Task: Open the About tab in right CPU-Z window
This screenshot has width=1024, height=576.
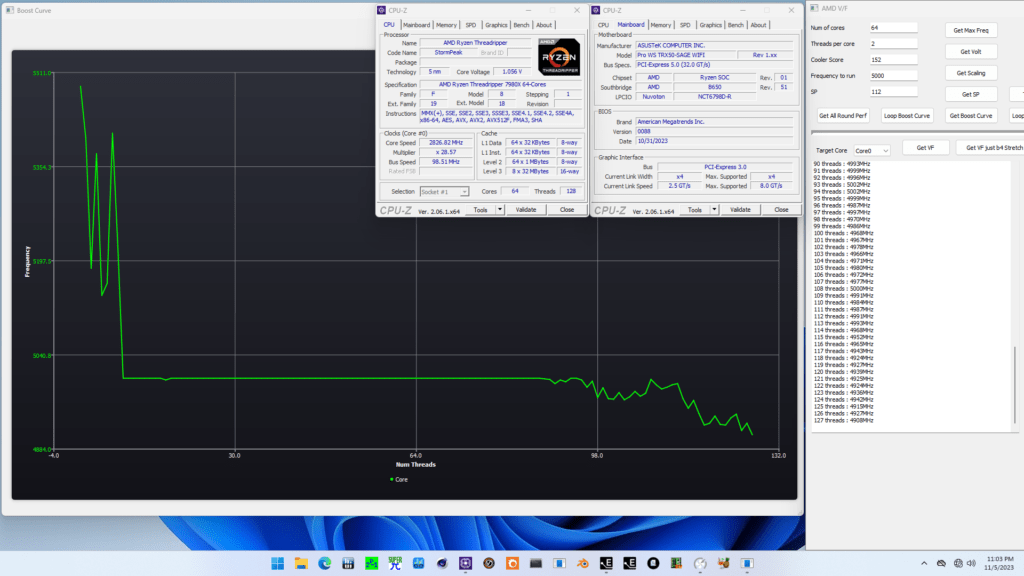Action: [x=758, y=25]
